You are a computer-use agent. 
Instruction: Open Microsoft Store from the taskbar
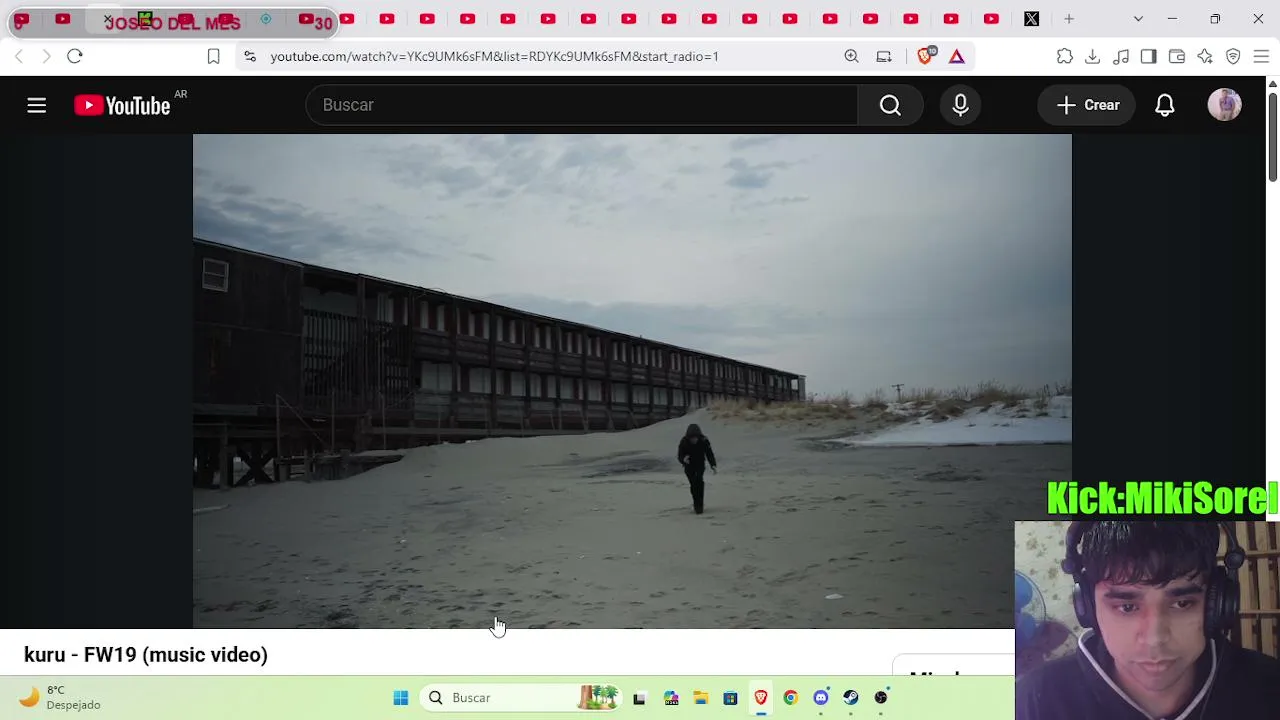coord(731,698)
